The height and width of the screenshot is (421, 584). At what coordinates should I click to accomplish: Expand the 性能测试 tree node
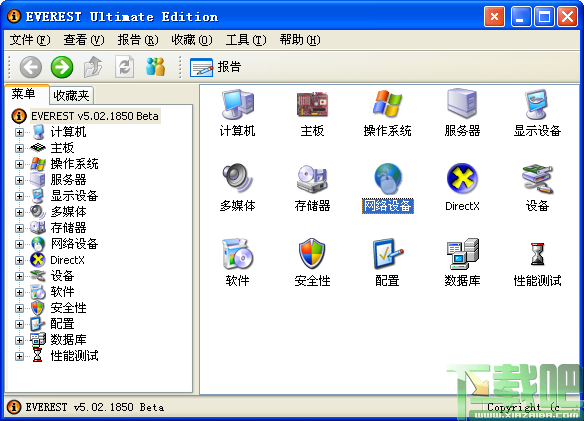tap(19, 357)
